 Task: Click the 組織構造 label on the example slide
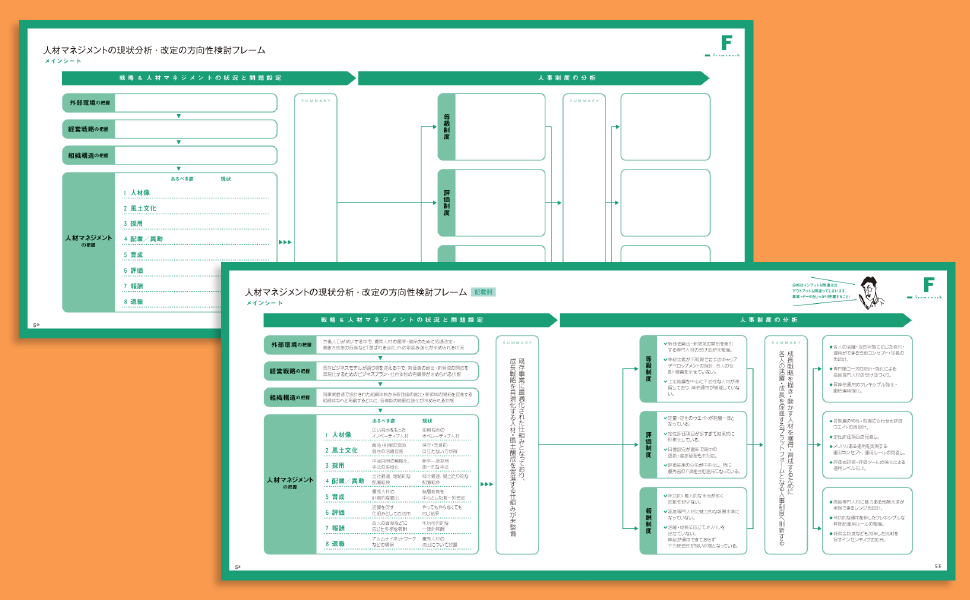(x=290, y=397)
